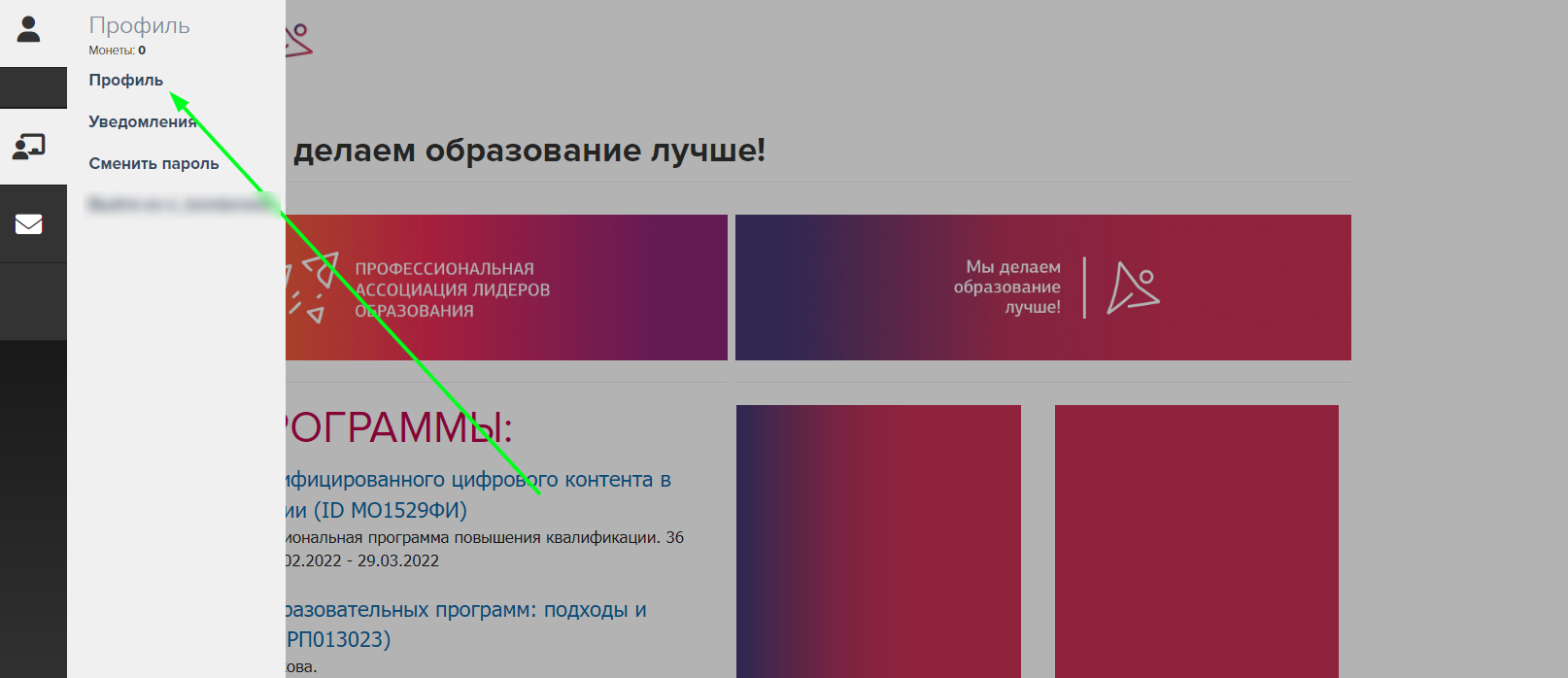This screenshot has width=1568, height=678.
Task: Open the solid red program card on right
Action: click(1196, 541)
